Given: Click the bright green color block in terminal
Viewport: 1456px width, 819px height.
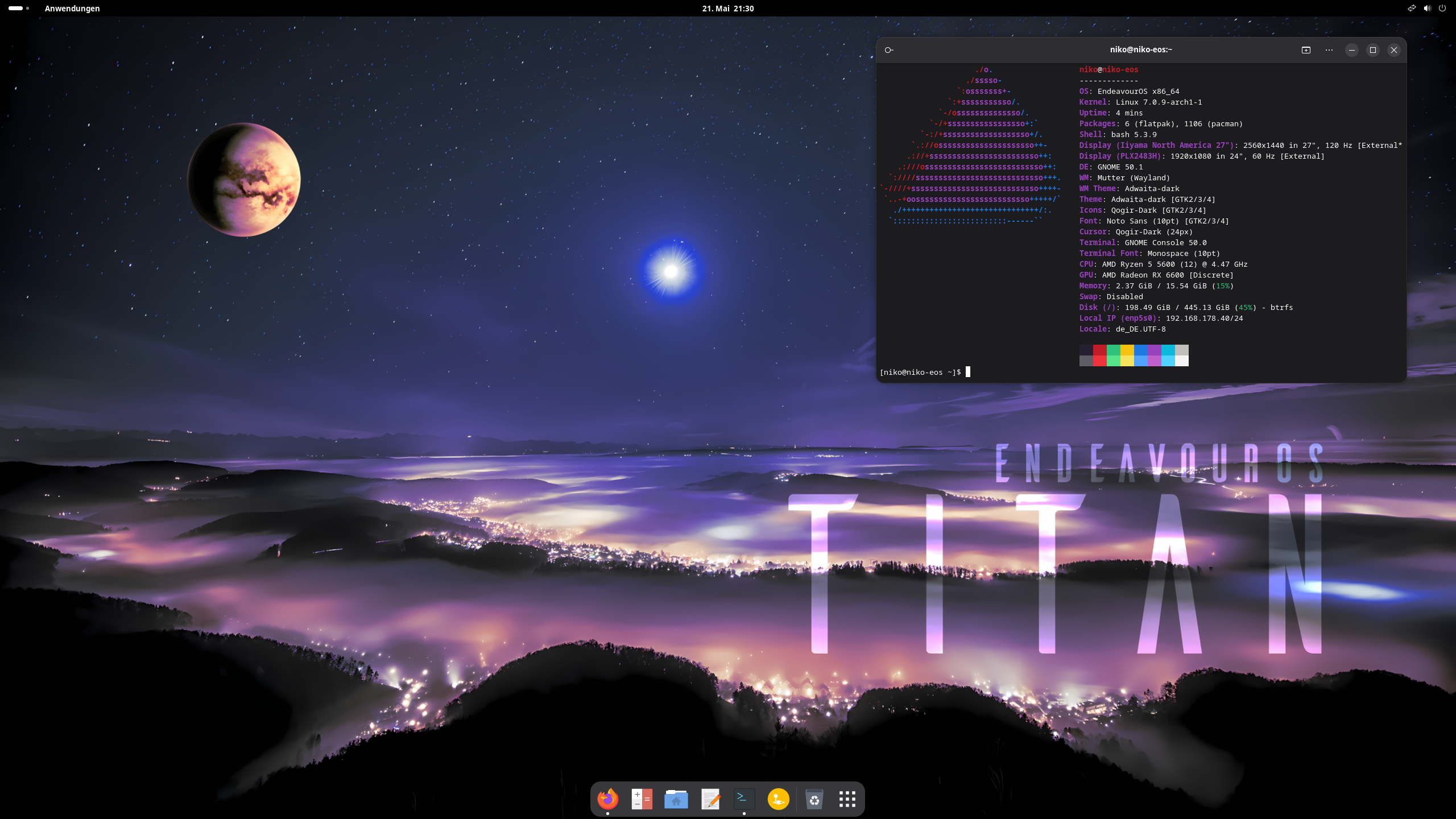Looking at the screenshot, I should [x=1114, y=361].
